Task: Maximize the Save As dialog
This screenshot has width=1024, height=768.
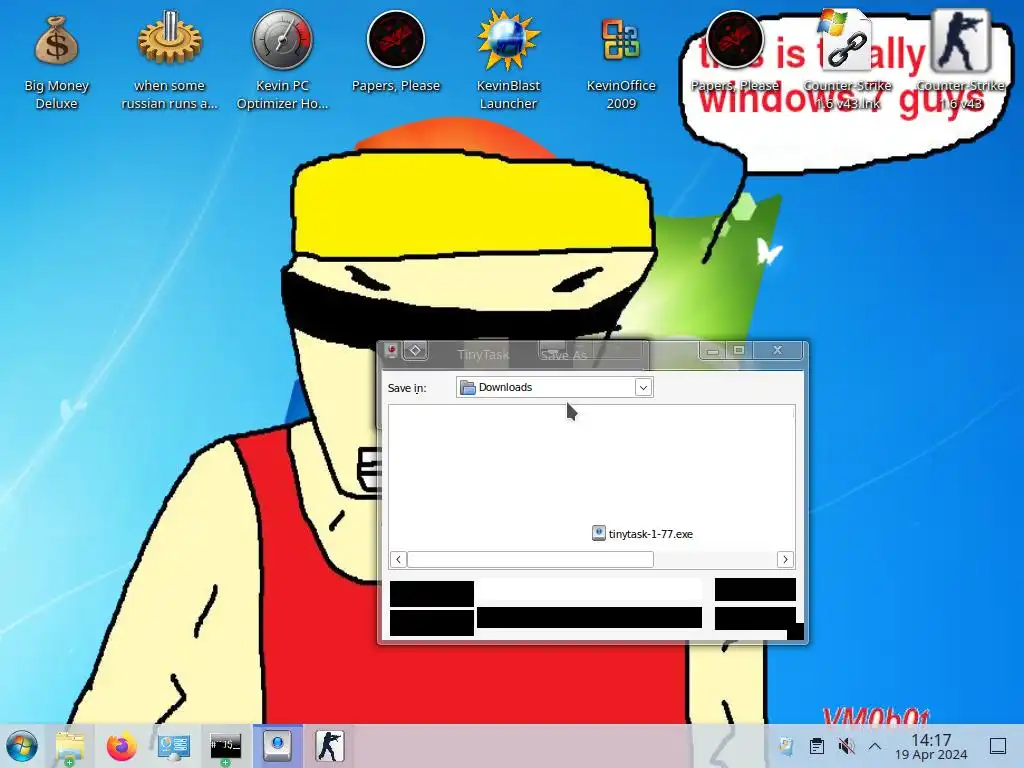Action: coord(739,351)
